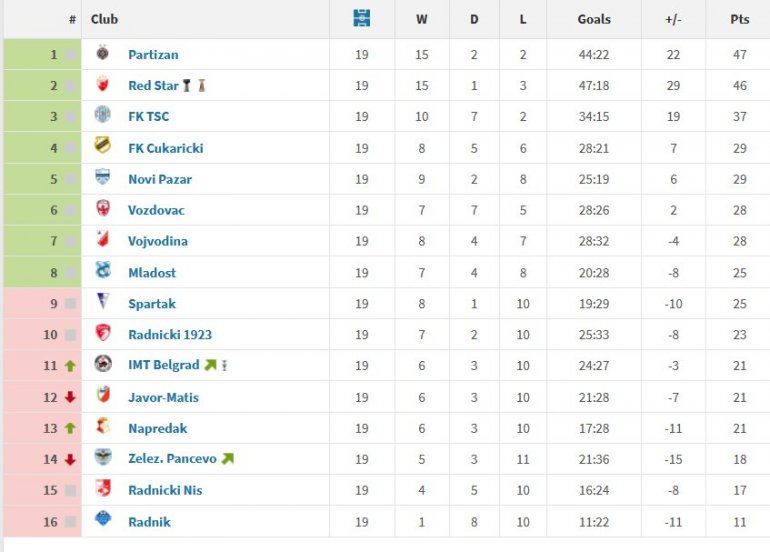
Task: Click the trophy icon next to Red Star
Action: [x=187, y=85]
